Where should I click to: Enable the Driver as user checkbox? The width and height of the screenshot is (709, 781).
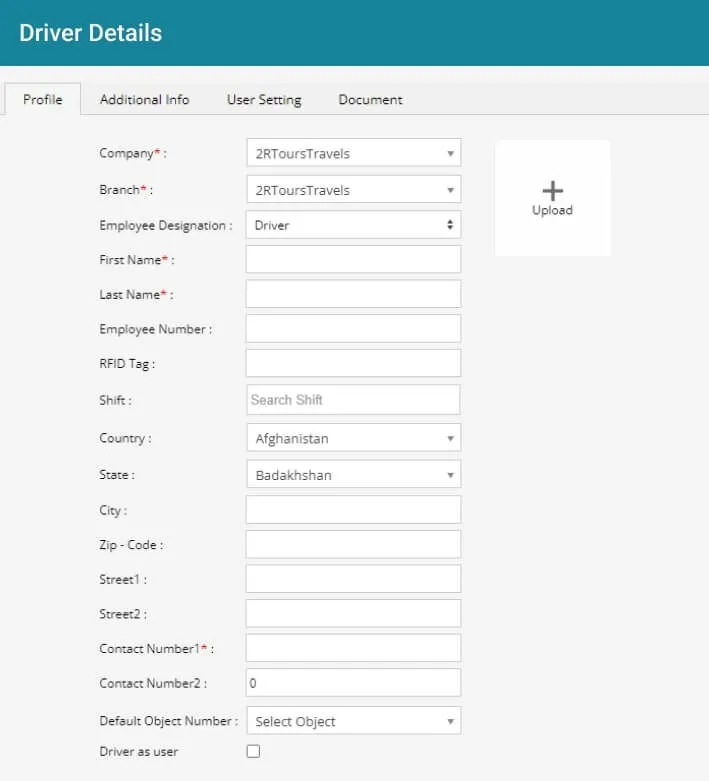pyautogui.click(x=253, y=751)
